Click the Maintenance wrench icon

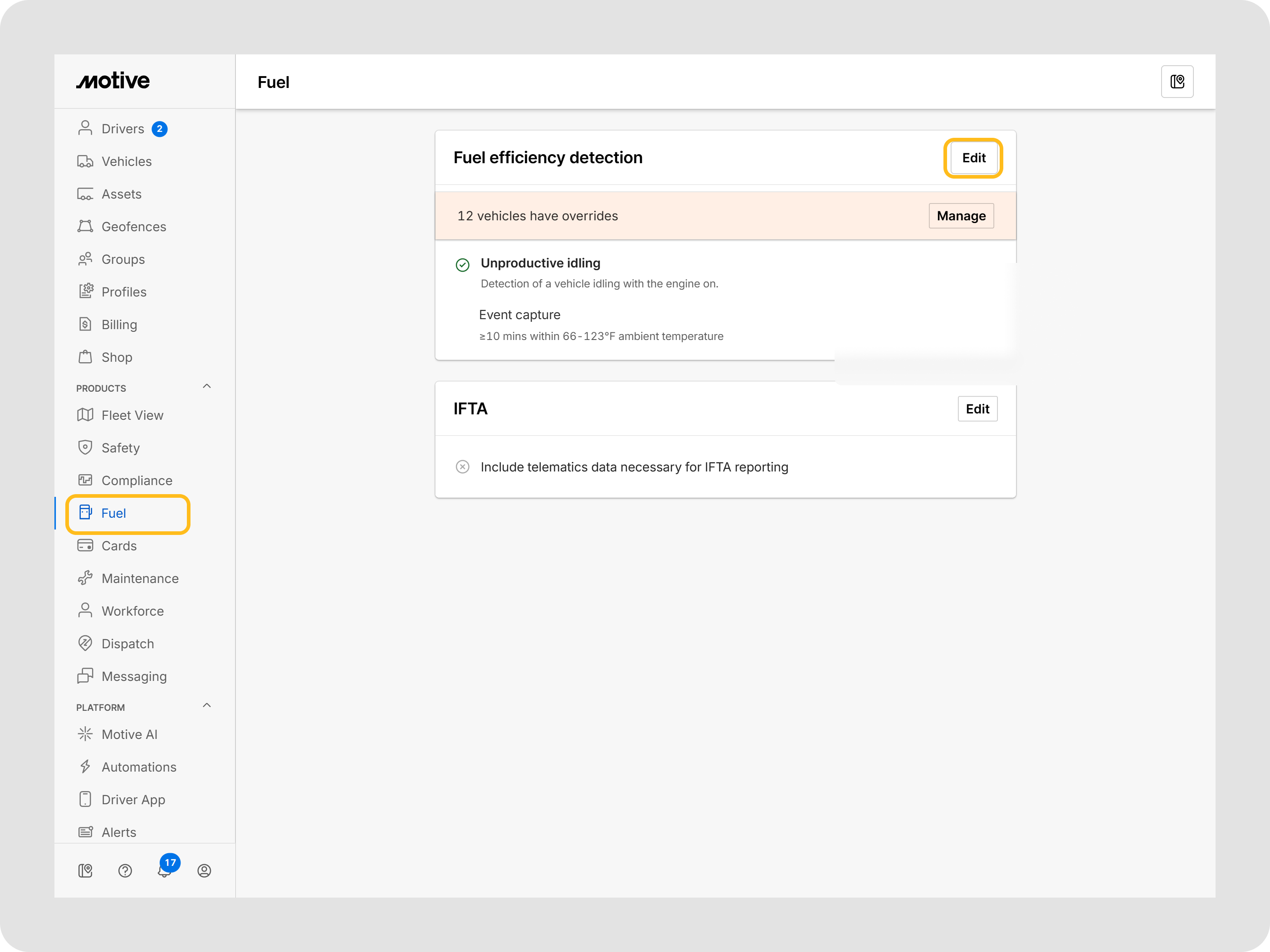pos(85,578)
